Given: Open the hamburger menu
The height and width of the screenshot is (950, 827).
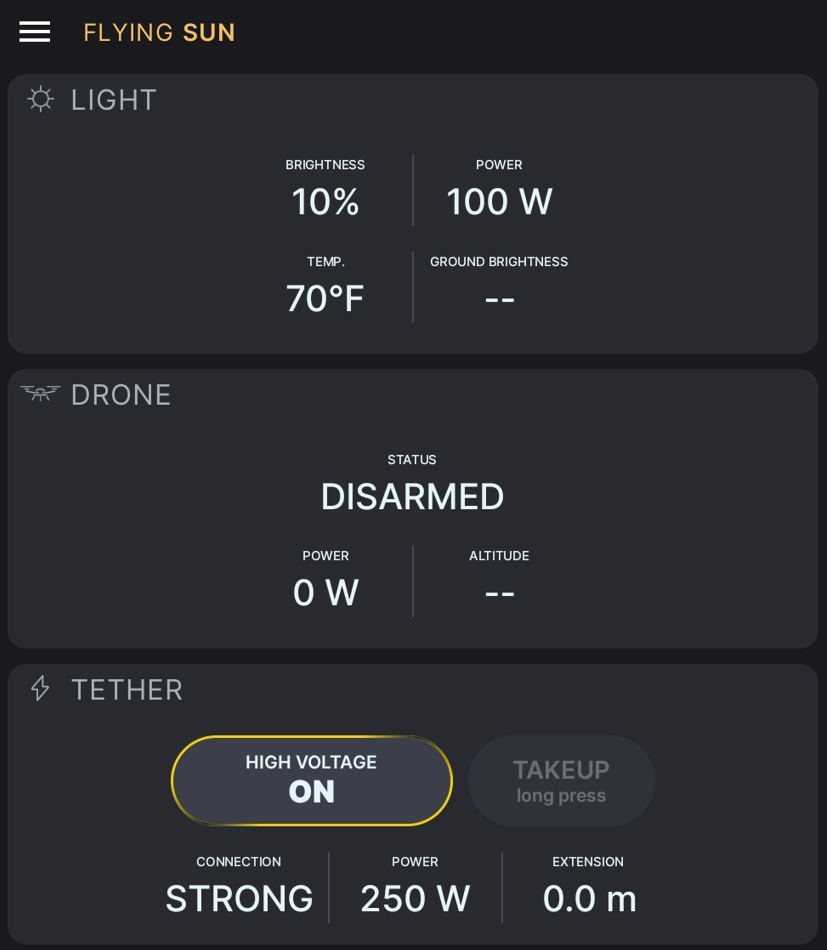Looking at the screenshot, I should click(x=34, y=32).
